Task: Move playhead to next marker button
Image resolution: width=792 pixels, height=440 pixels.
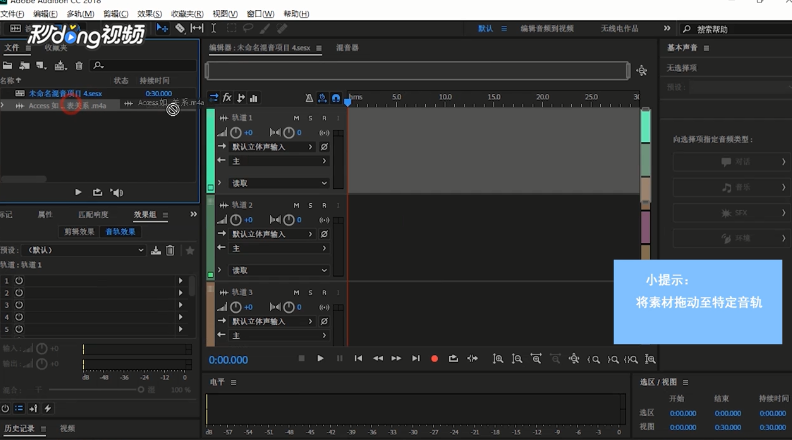Action: pyautogui.click(x=416, y=358)
